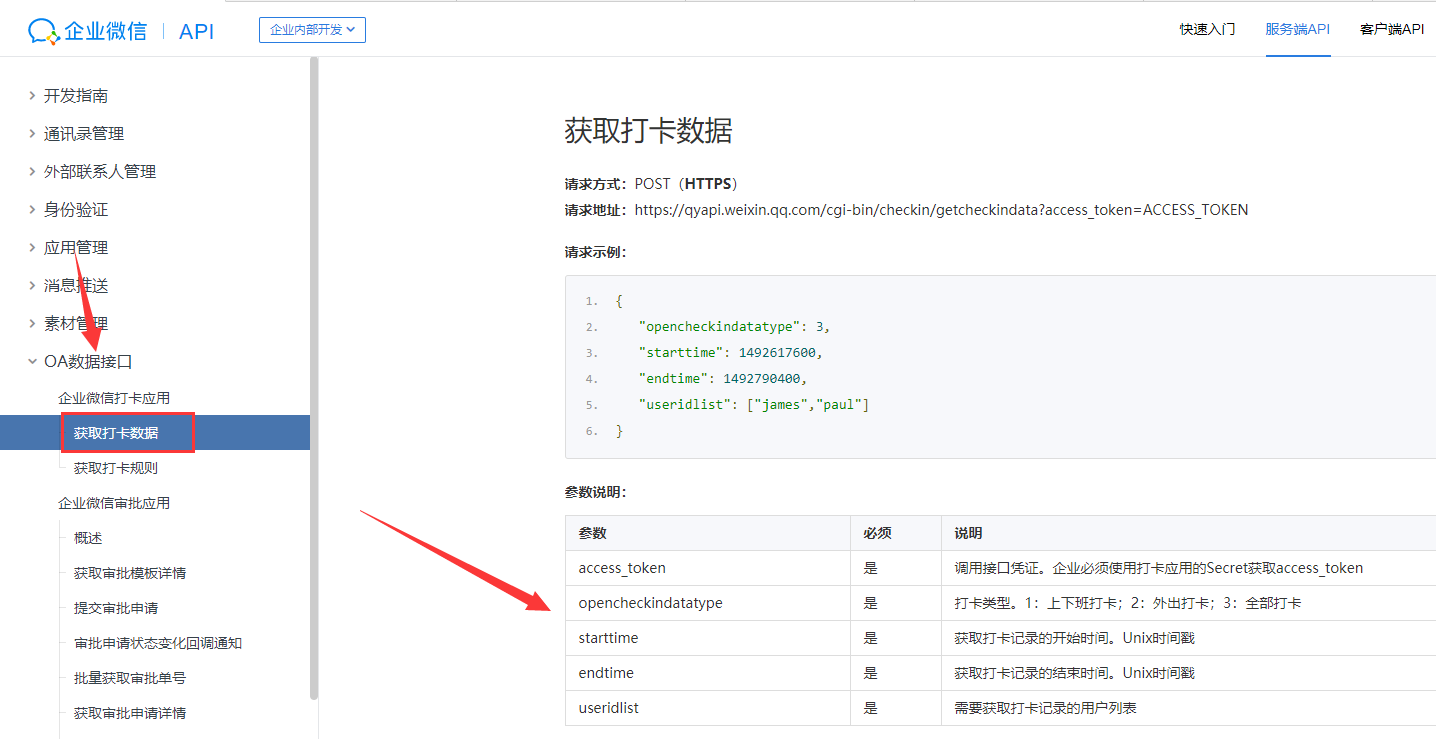Image resolution: width=1436 pixels, height=739 pixels.
Task: Expand the 通讯录管理 section
Action: [x=84, y=134]
